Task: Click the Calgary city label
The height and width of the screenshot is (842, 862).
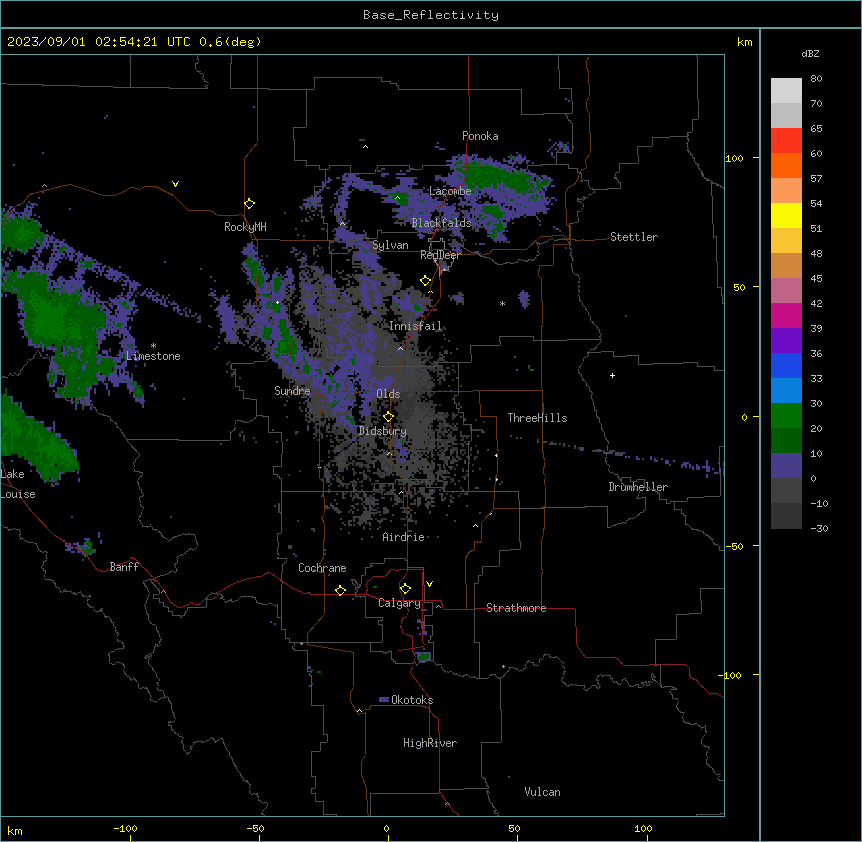Action: 399,603
